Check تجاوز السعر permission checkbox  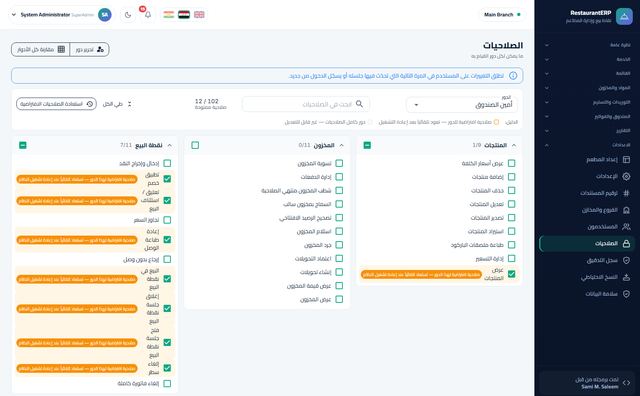[167, 220]
